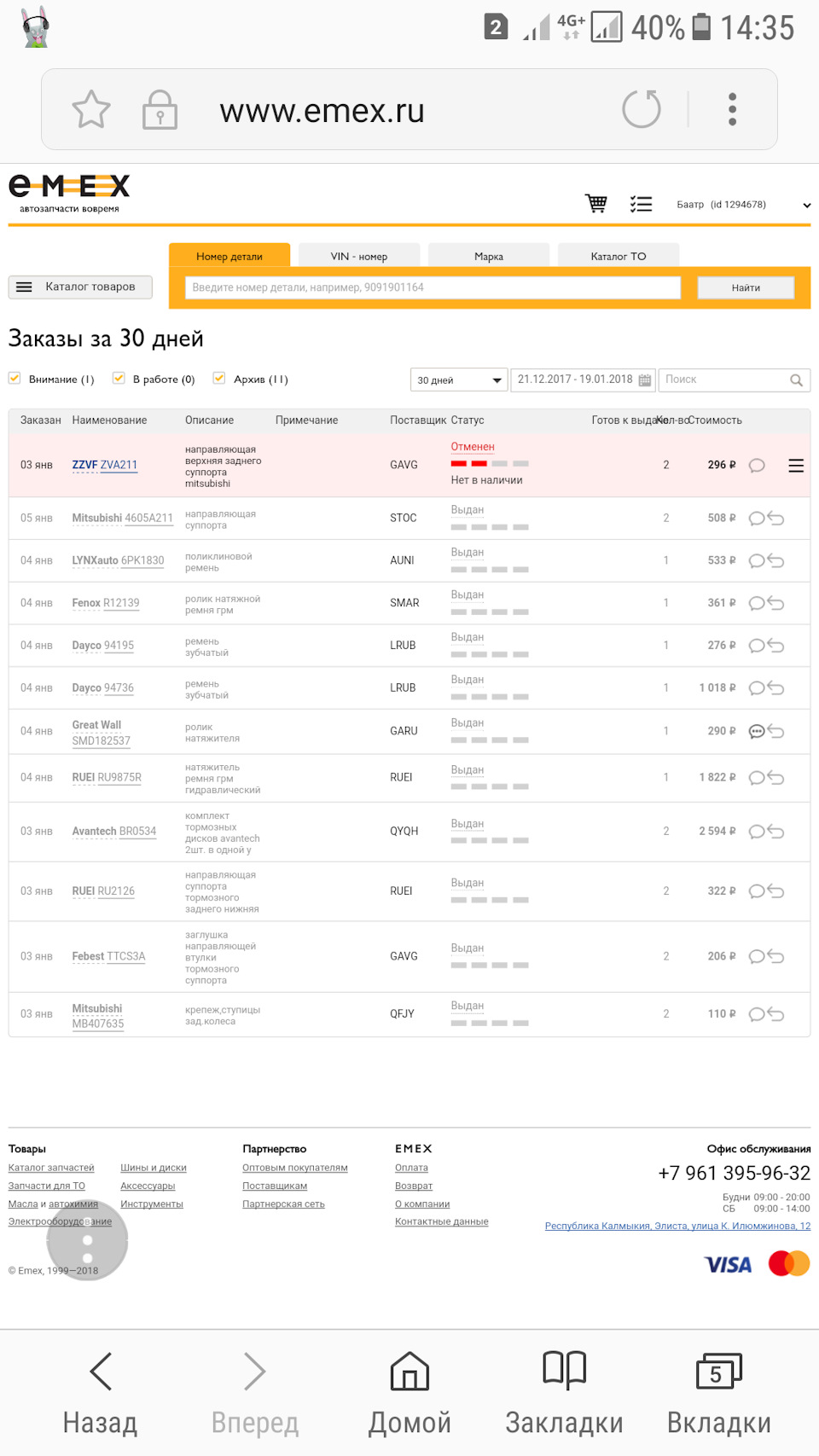This screenshot has height=1456, width=819.
Task: Open the Контактные данные footer link
Action: tap(442, 1221)
